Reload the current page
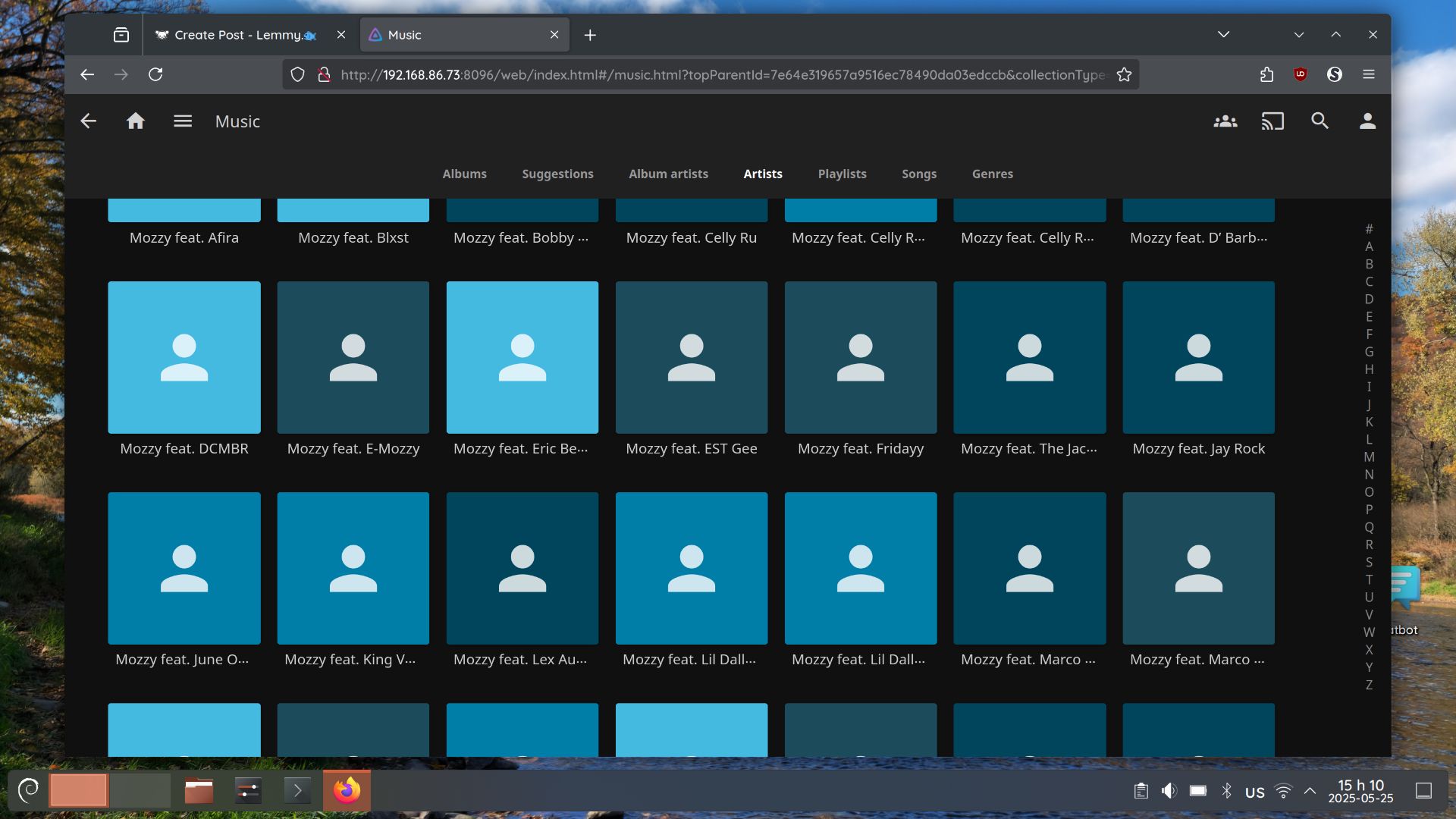1456x819 pixels. coord(155,74)
